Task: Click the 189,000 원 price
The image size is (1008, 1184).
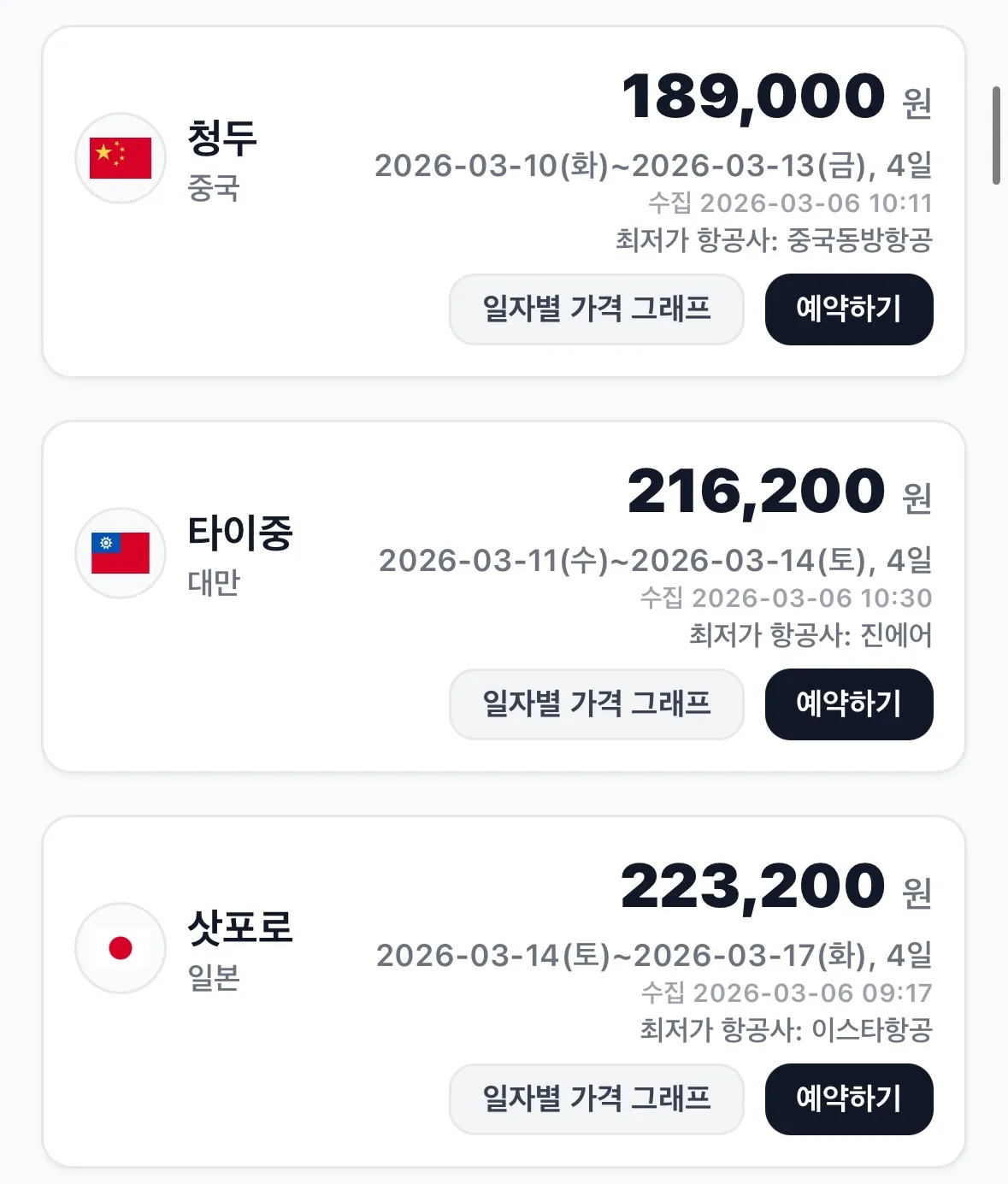Action: [775, 97]
